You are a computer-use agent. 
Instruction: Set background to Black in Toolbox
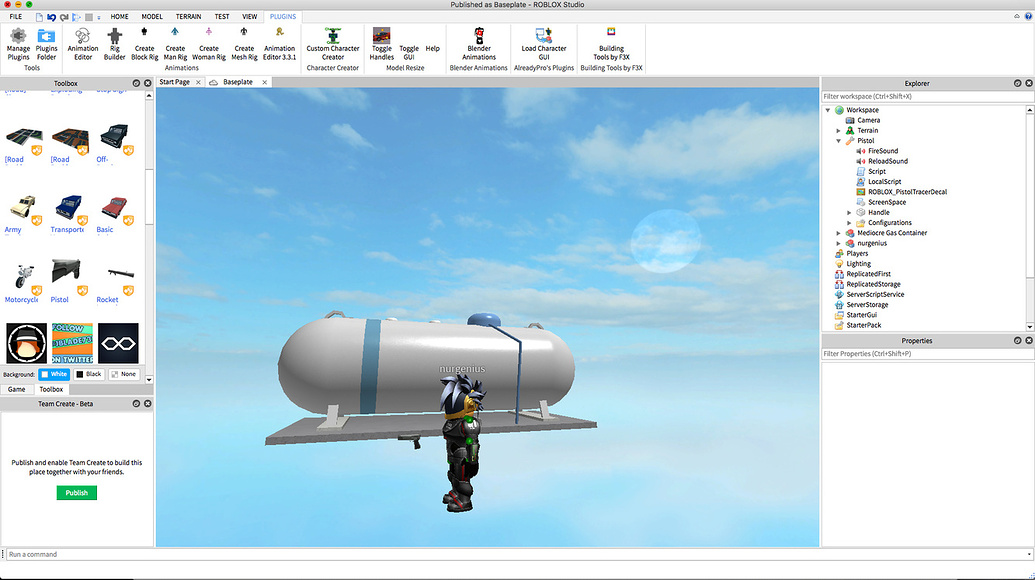click(89, 373)
